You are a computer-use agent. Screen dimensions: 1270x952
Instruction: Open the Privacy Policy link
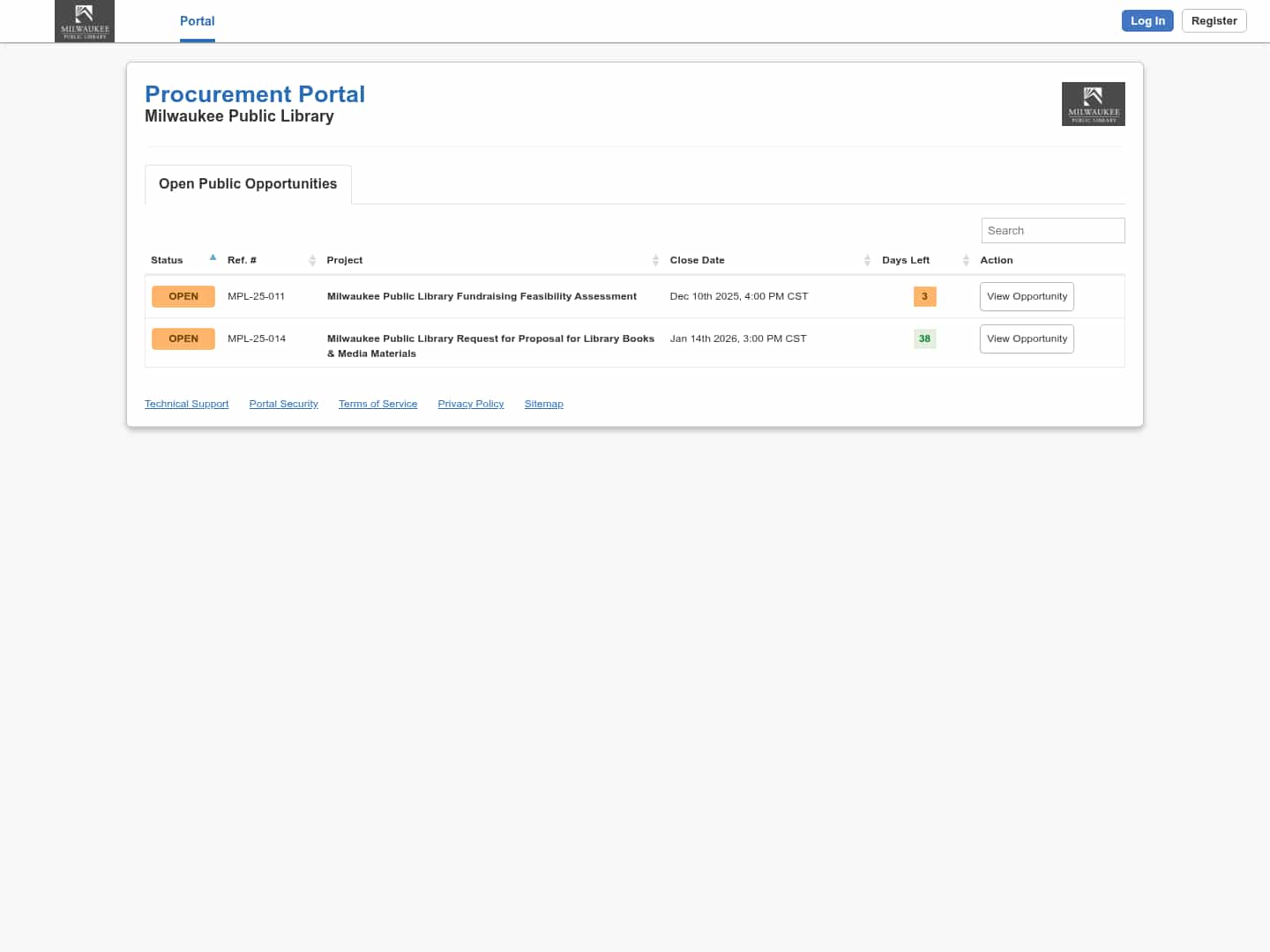471,404
